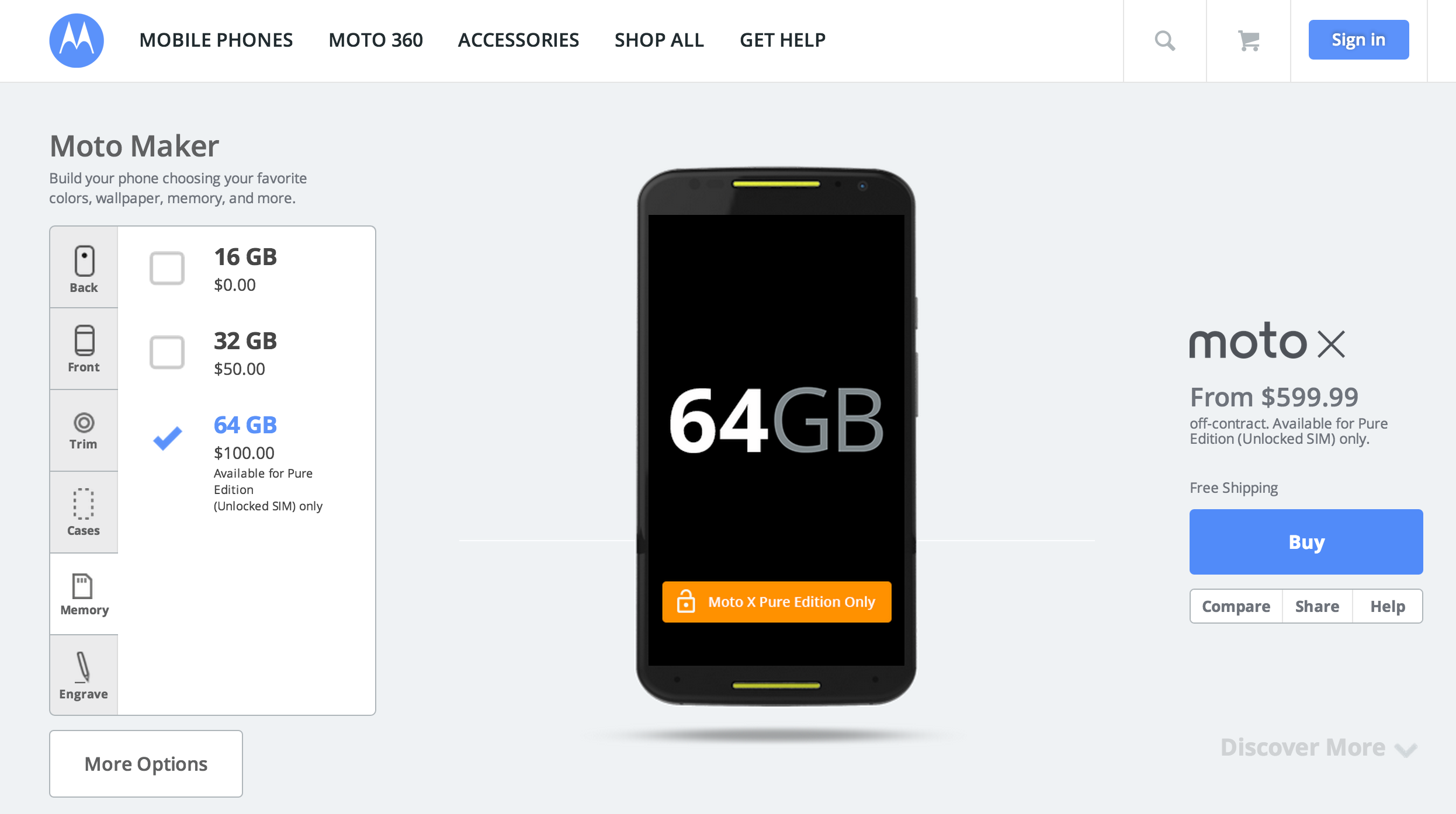The width and height of the screenshot is (1456, 814).
Task: Check the 32 GB memory checkbox
Action: tap(167, 352)
